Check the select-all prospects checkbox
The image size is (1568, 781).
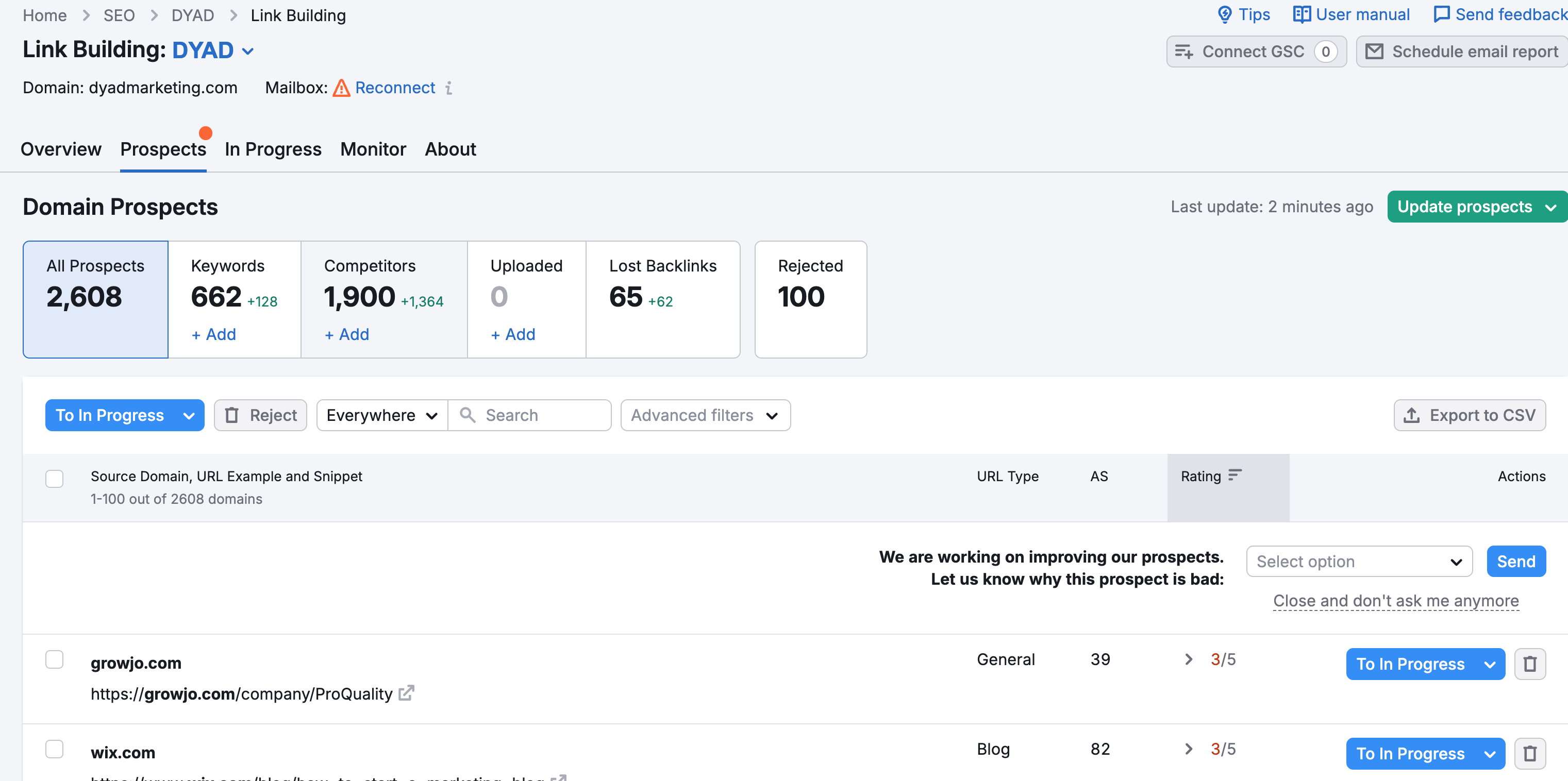[54, 479]
